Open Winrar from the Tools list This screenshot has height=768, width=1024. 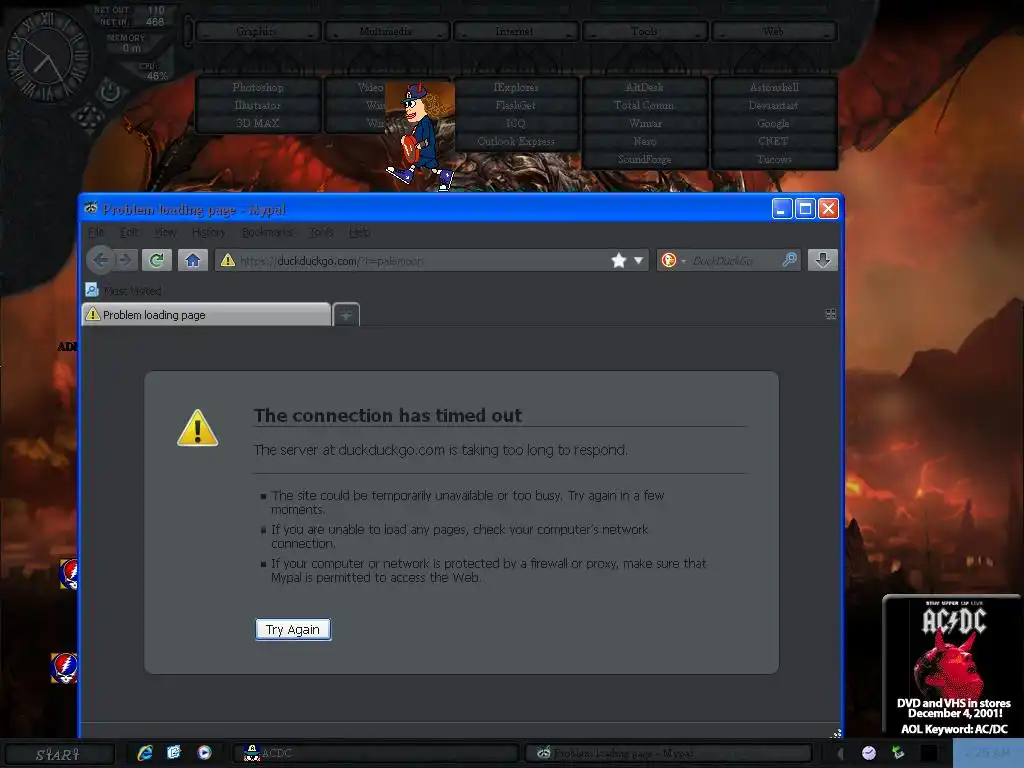pyautogui.click(x=645, y=123)
